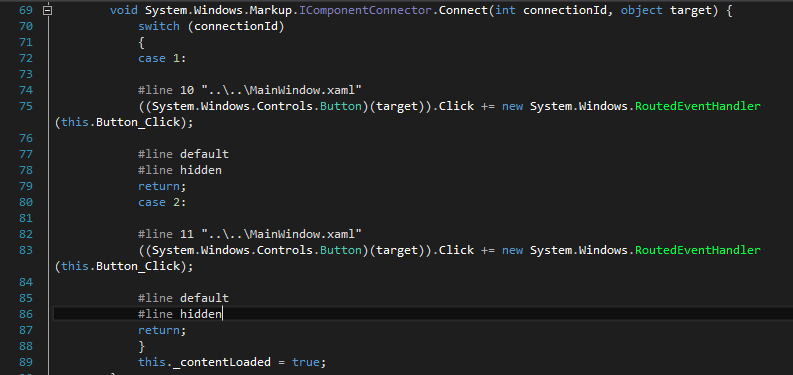Click #line hidden on line 78
Image resolution: width=793 pixels, height=375 pixels.
tap(180, 170)
